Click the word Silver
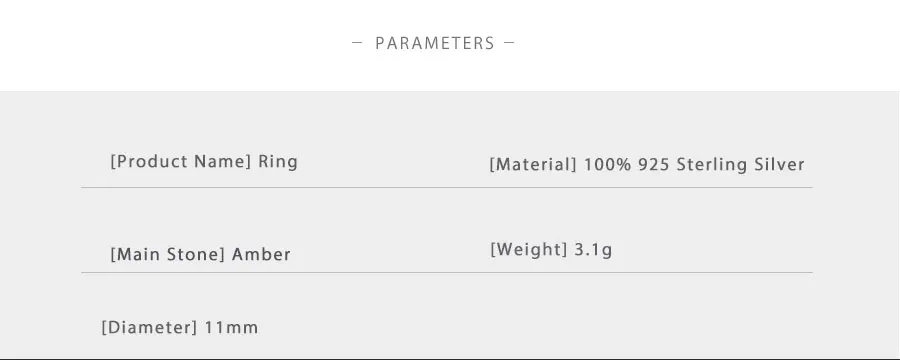The width and height of the screenshot is (900, 360). click(779, 164)
